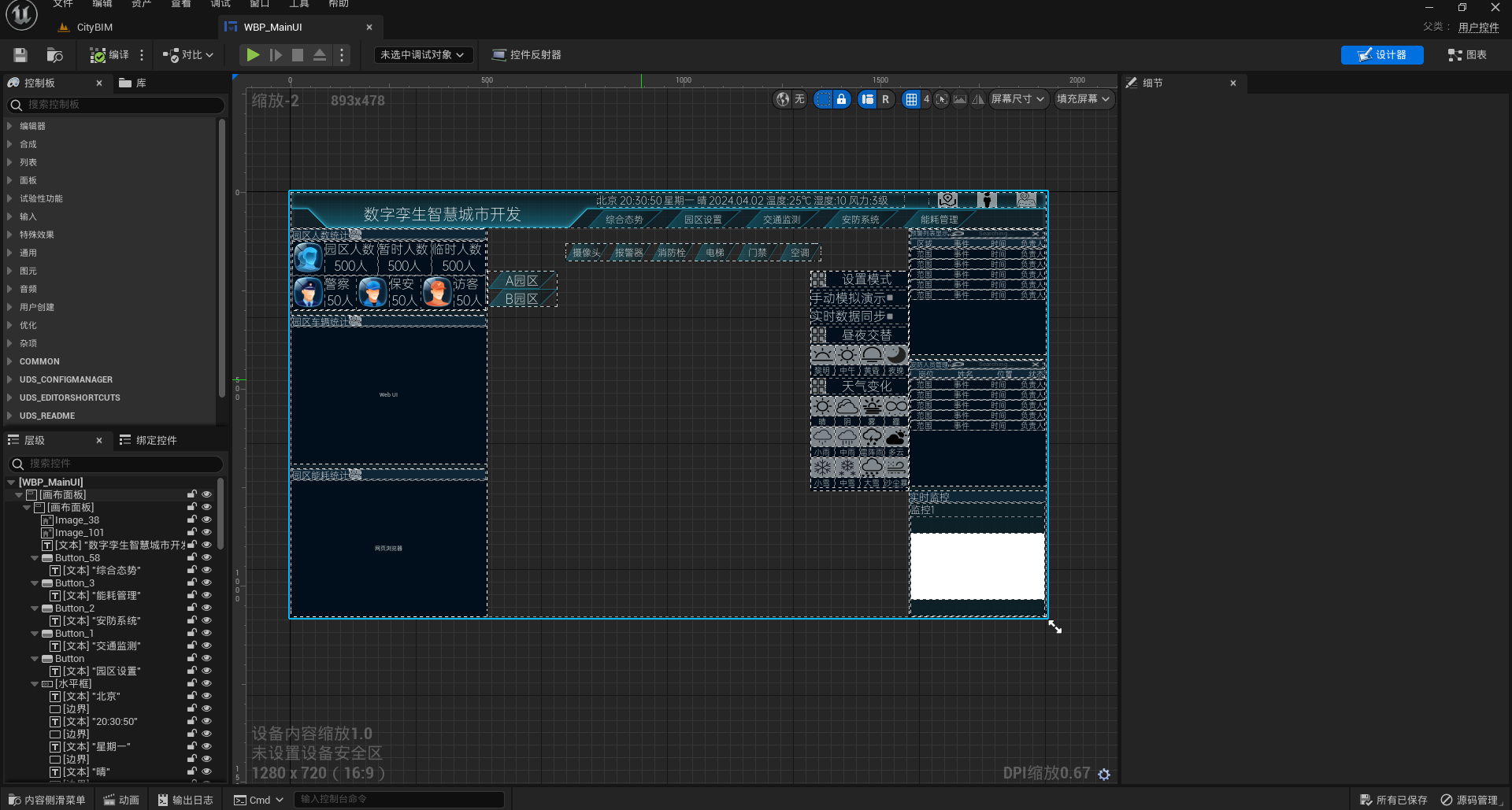Viewport: 1512px width, 810px height.
Task: Toggle the layout lock icon
Action: (841, 99)
